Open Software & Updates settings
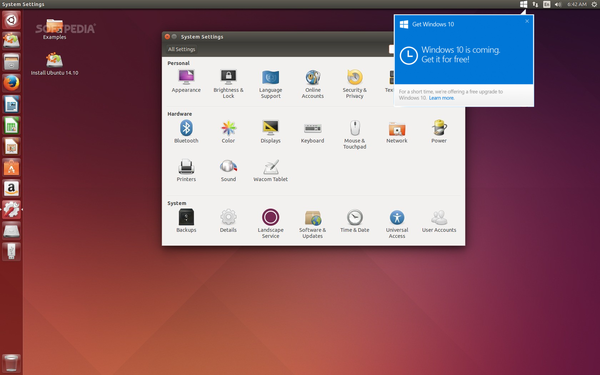 (x=313, y=224)
